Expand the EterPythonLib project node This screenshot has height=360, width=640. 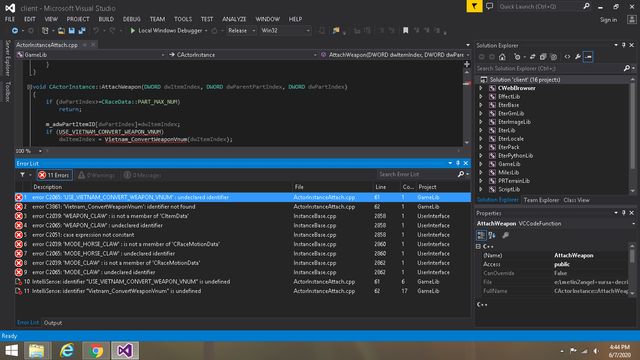[481, 156]
